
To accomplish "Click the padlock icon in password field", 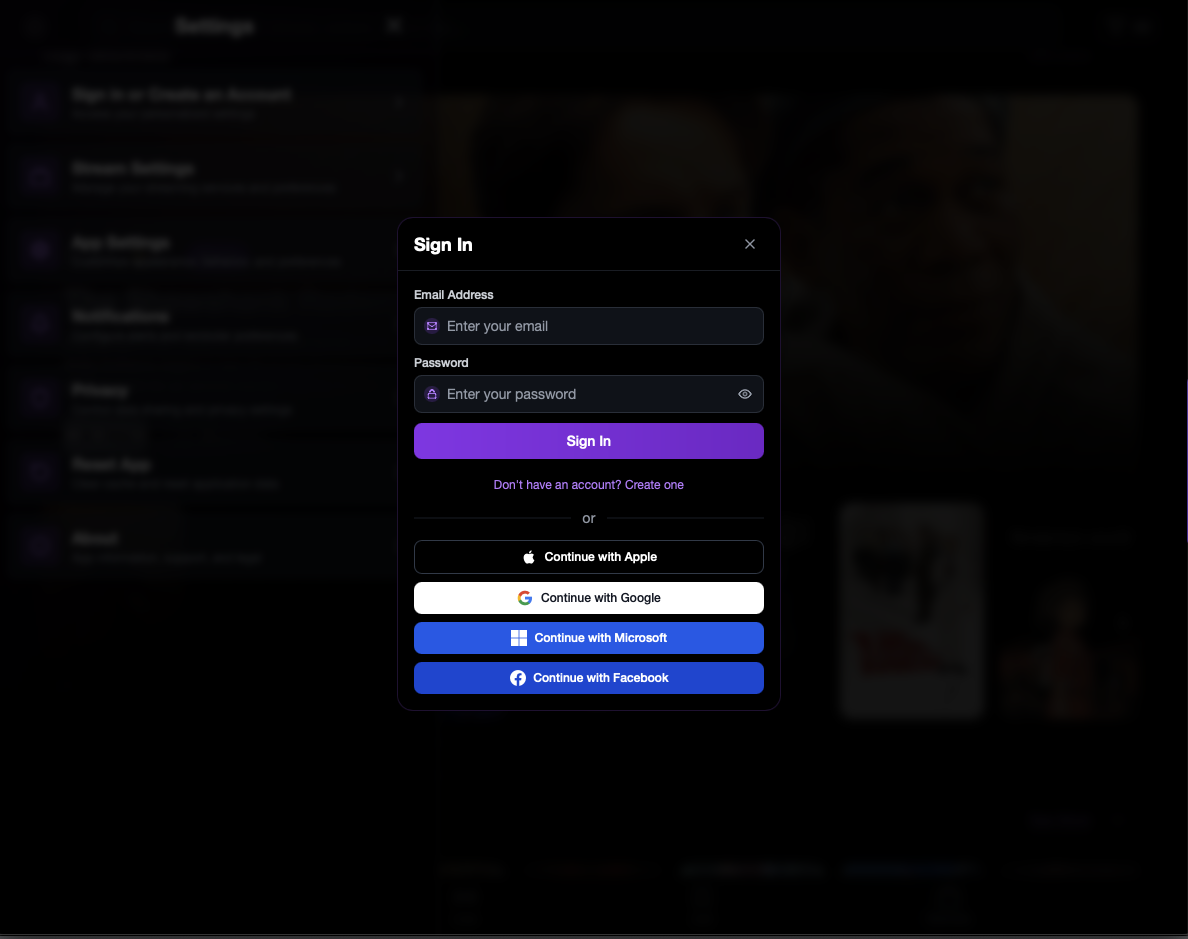I will tap(432, 394).
